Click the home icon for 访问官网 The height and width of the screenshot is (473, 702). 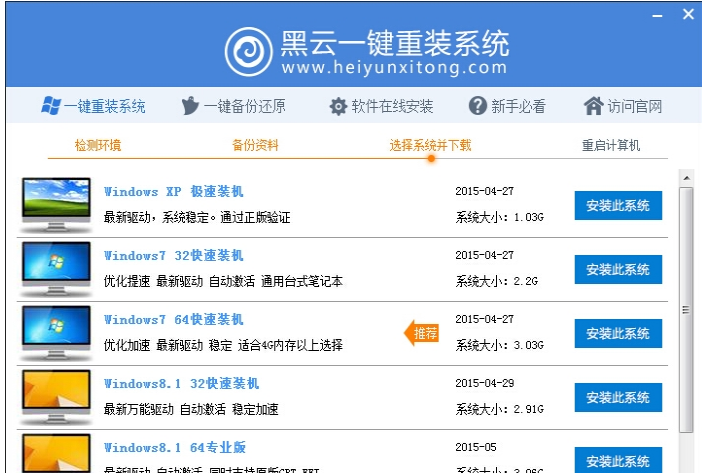pyautogui.click(x=594, y=106)
